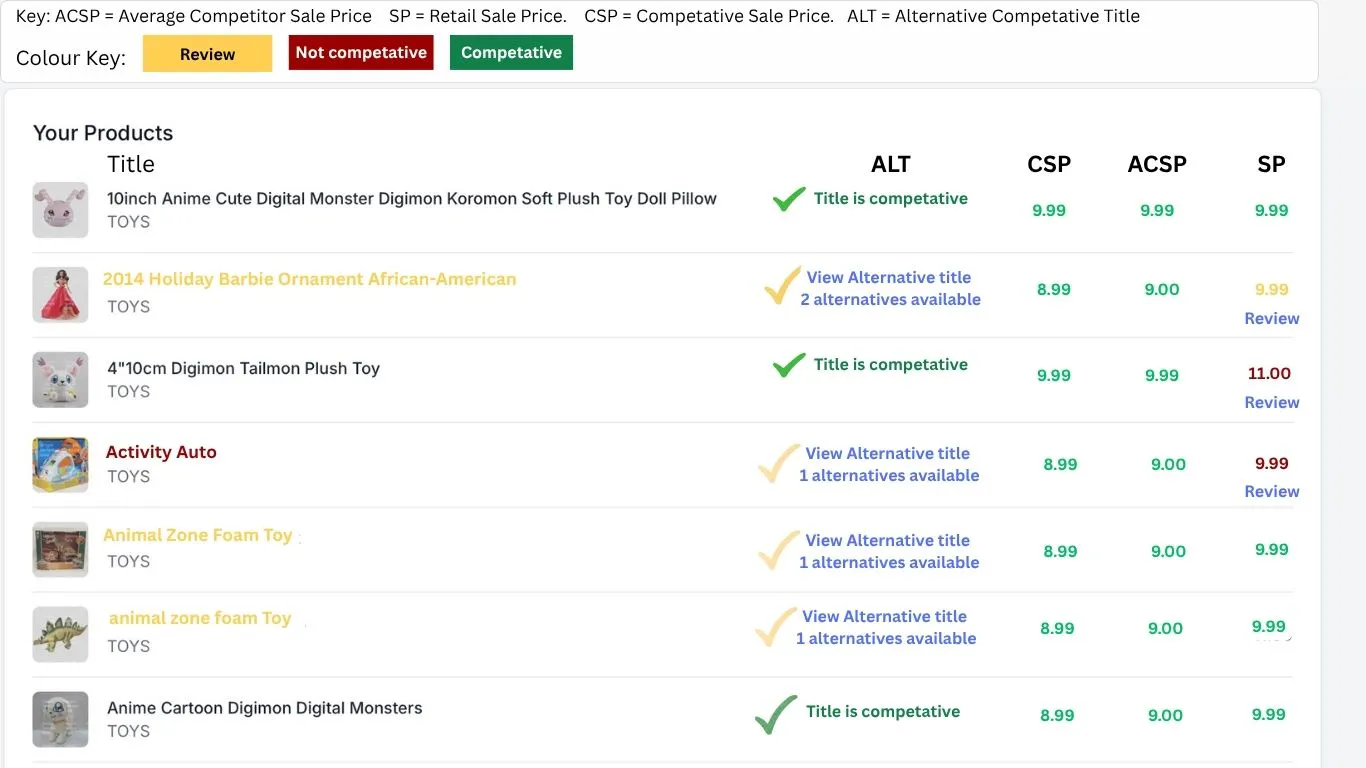
Task: Click the Your Products heading
Action: pyautogui.click(x=103, y=133)
